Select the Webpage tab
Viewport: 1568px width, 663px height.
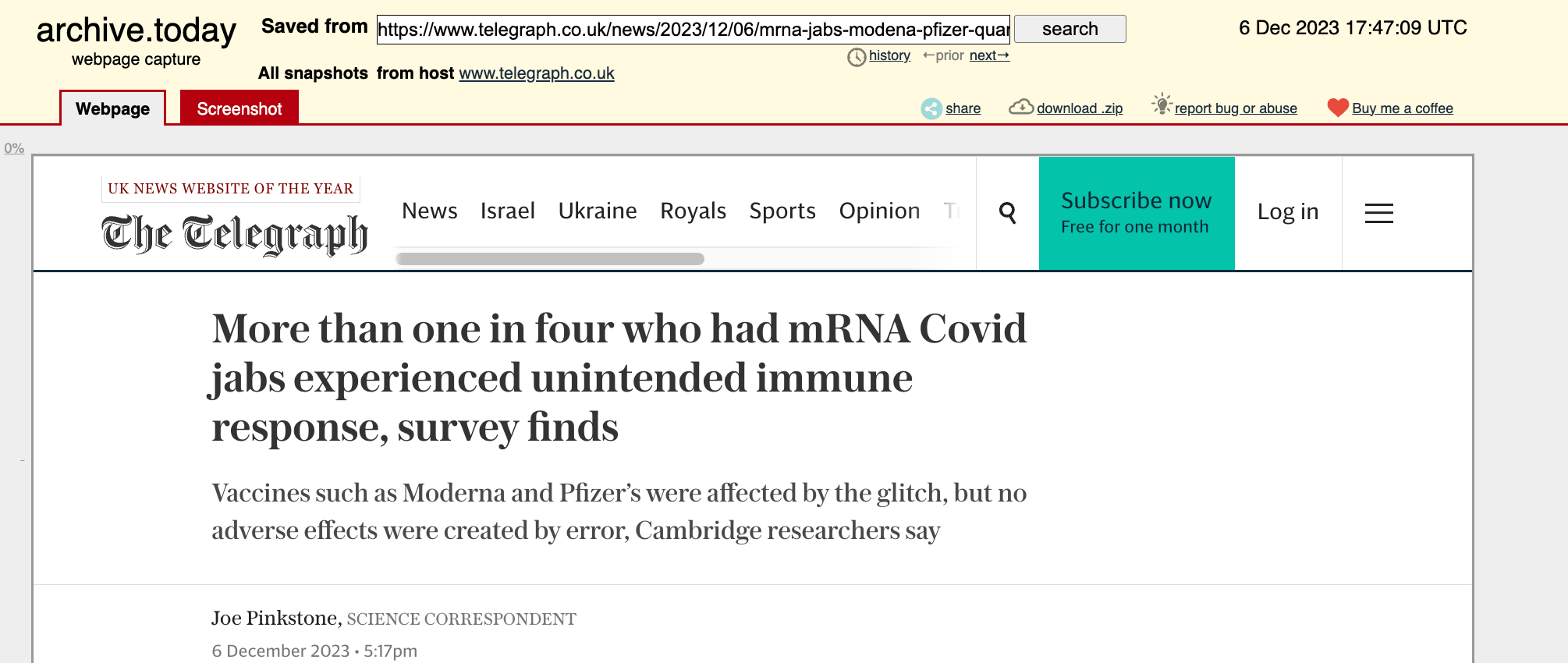click(112, 108)
